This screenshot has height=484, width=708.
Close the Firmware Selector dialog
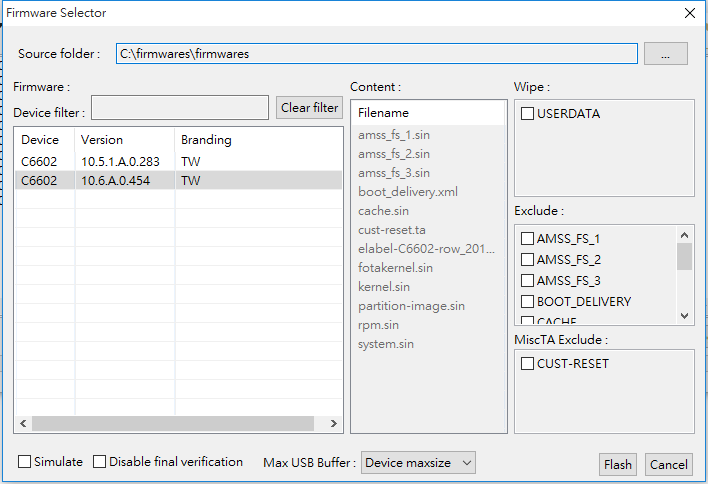click(x=689, y=13)
